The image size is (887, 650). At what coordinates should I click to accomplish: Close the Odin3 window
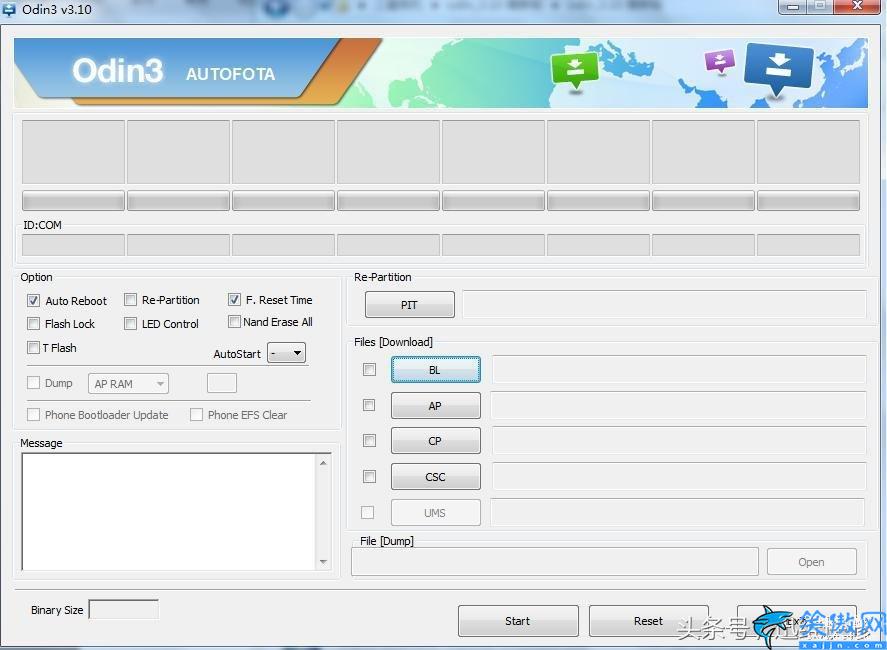click(x=858, y=6)
